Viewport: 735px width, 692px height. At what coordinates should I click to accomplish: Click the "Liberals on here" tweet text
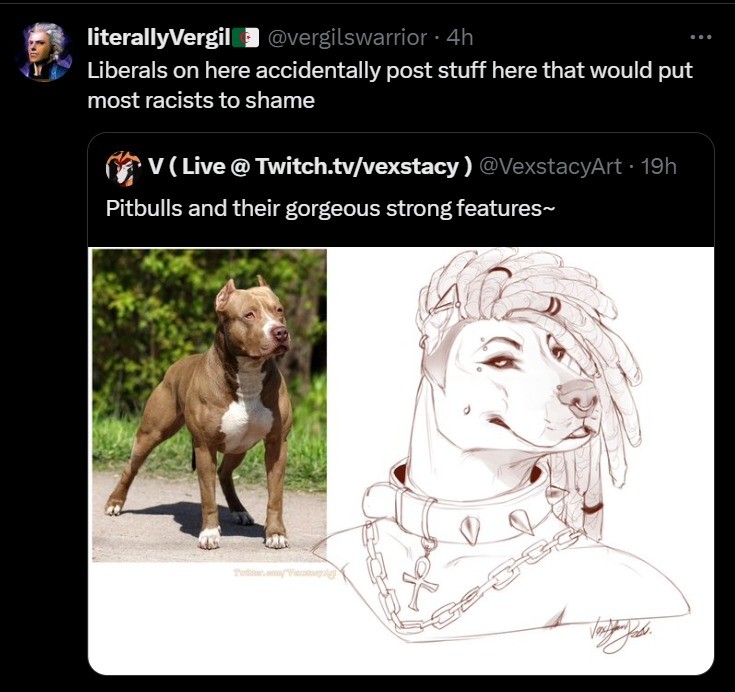click(390, 86)
